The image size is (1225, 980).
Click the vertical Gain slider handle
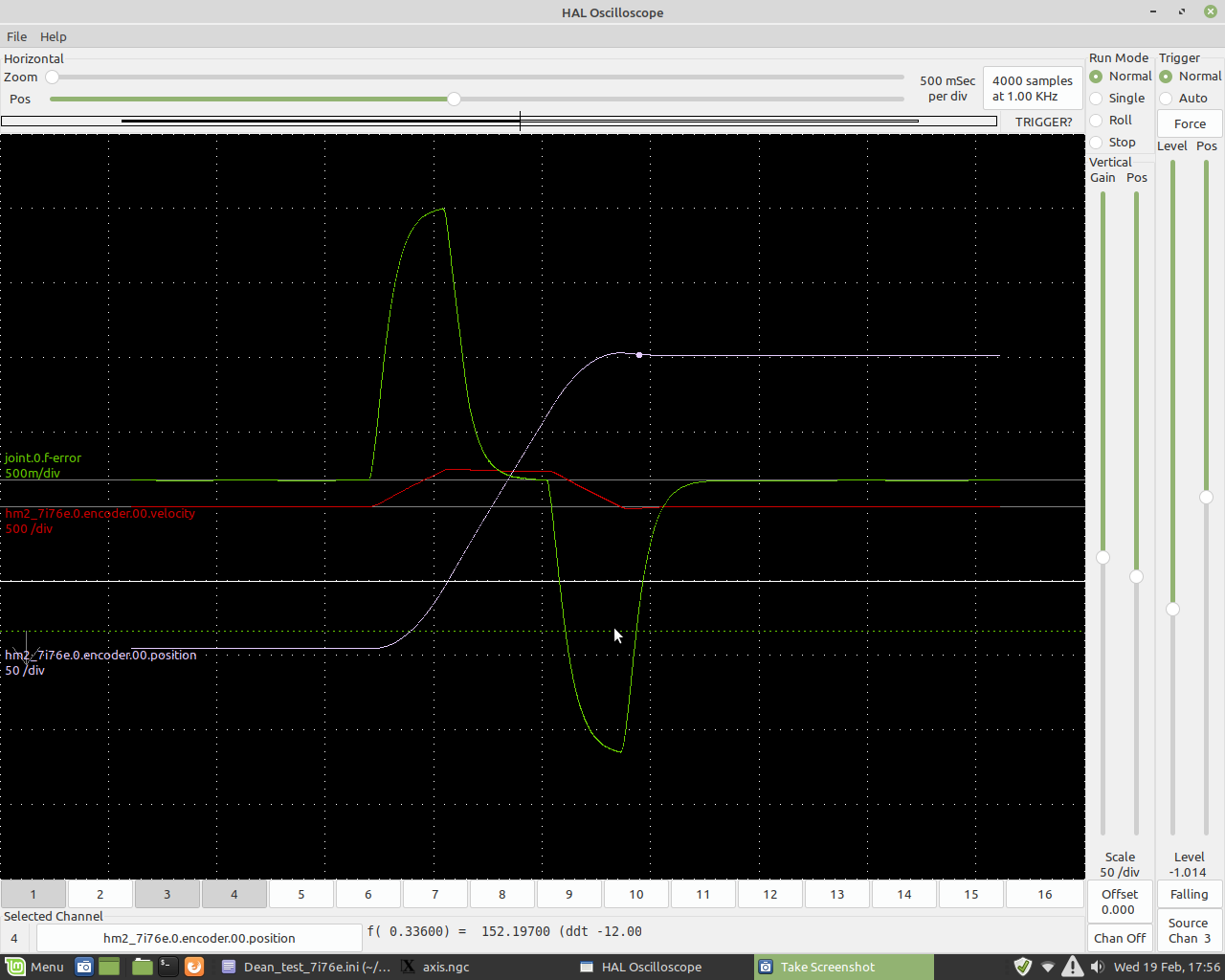click(1102, 557)
